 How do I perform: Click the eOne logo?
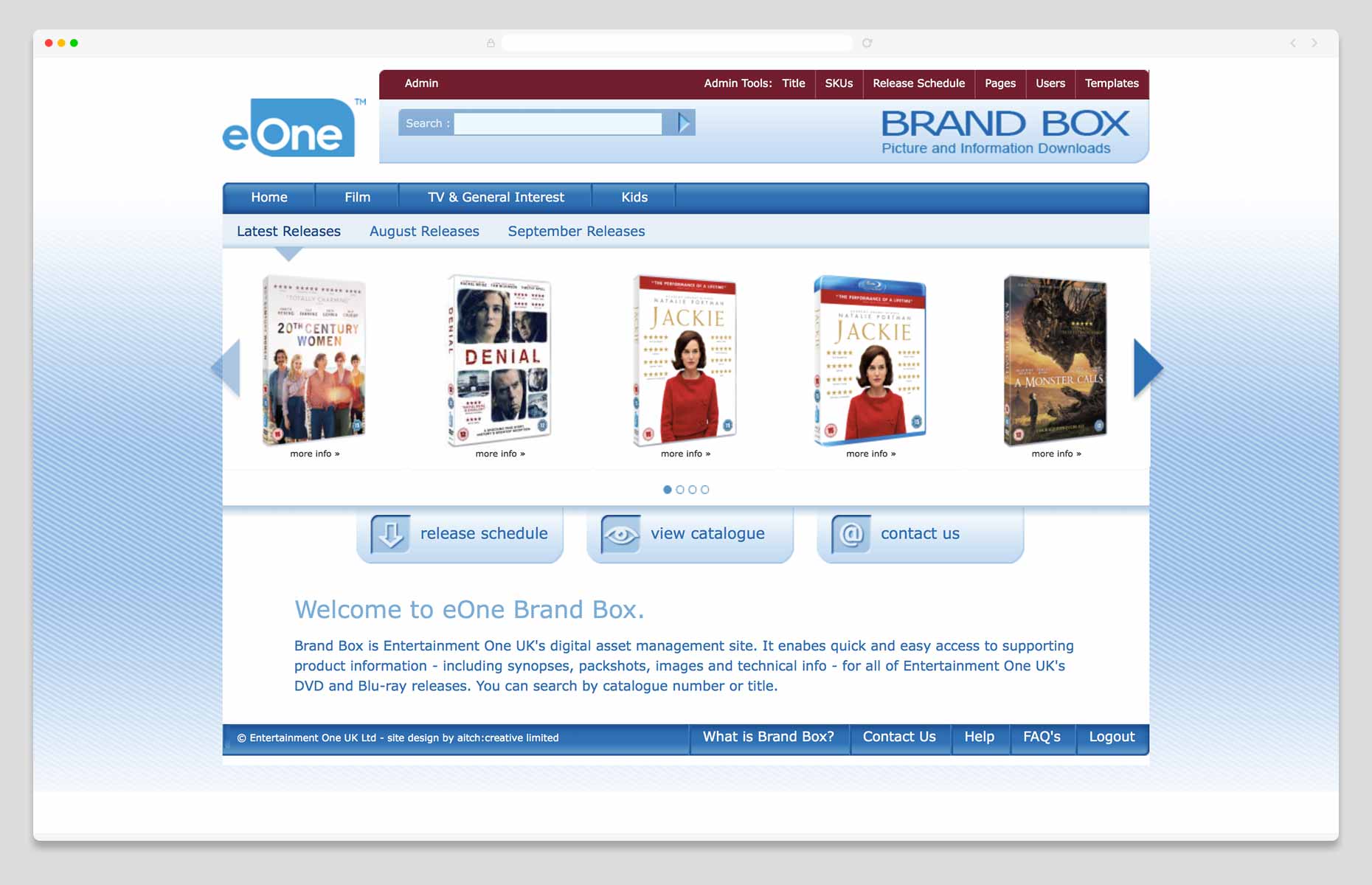(x=293, y=128)
